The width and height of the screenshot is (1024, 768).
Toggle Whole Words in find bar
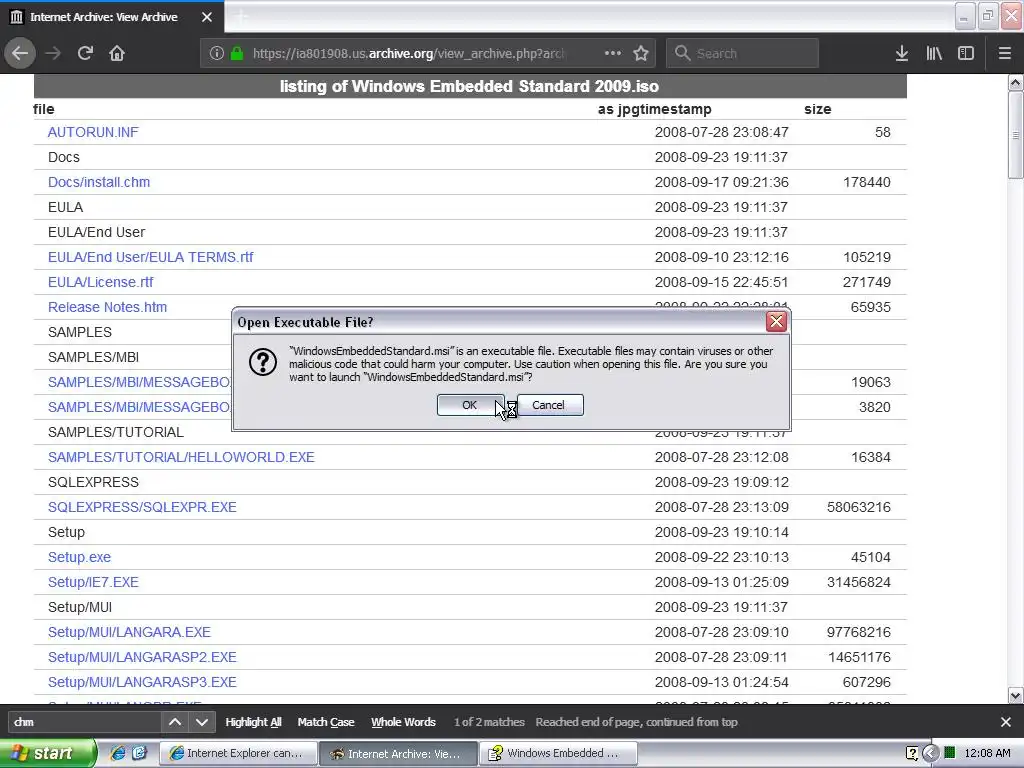(404, 722)
